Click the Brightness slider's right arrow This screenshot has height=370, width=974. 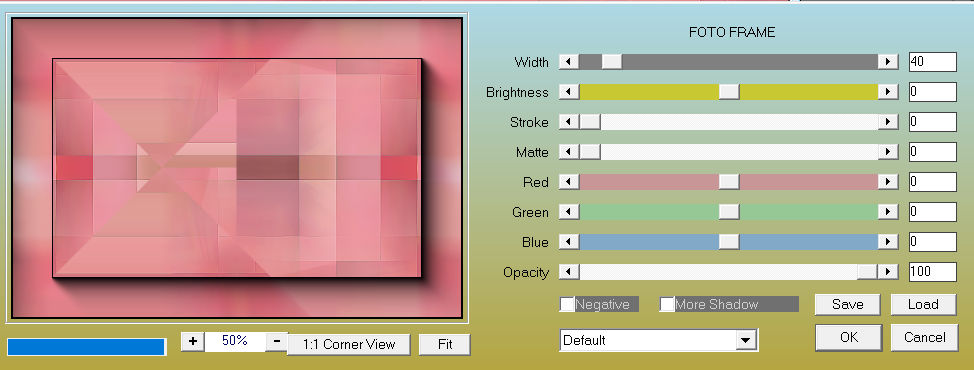(x=888, y=92)
